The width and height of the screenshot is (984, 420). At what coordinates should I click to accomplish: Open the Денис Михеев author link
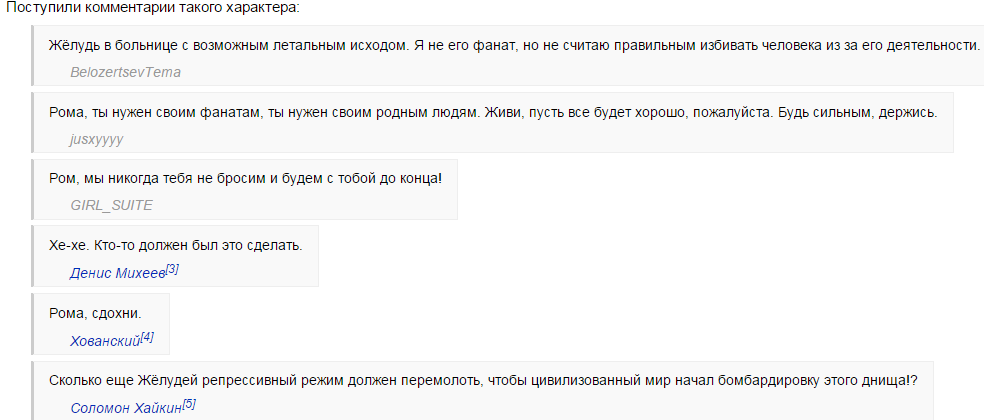click(x=117, y=274)
